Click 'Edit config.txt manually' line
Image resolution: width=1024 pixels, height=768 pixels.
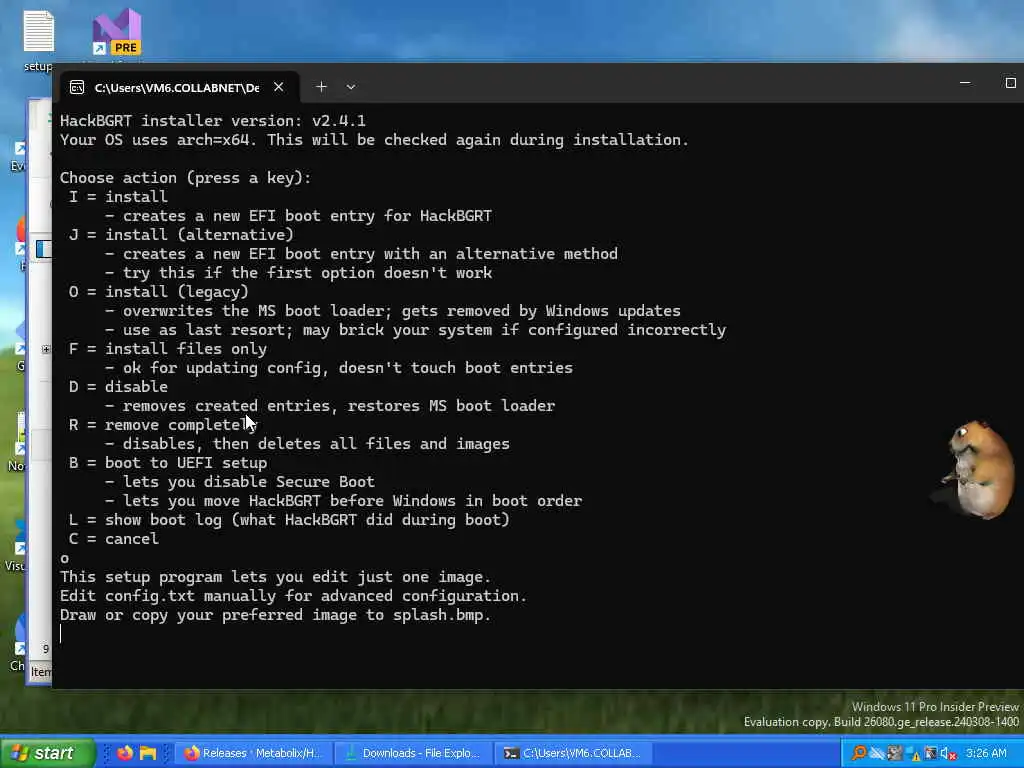293,596
